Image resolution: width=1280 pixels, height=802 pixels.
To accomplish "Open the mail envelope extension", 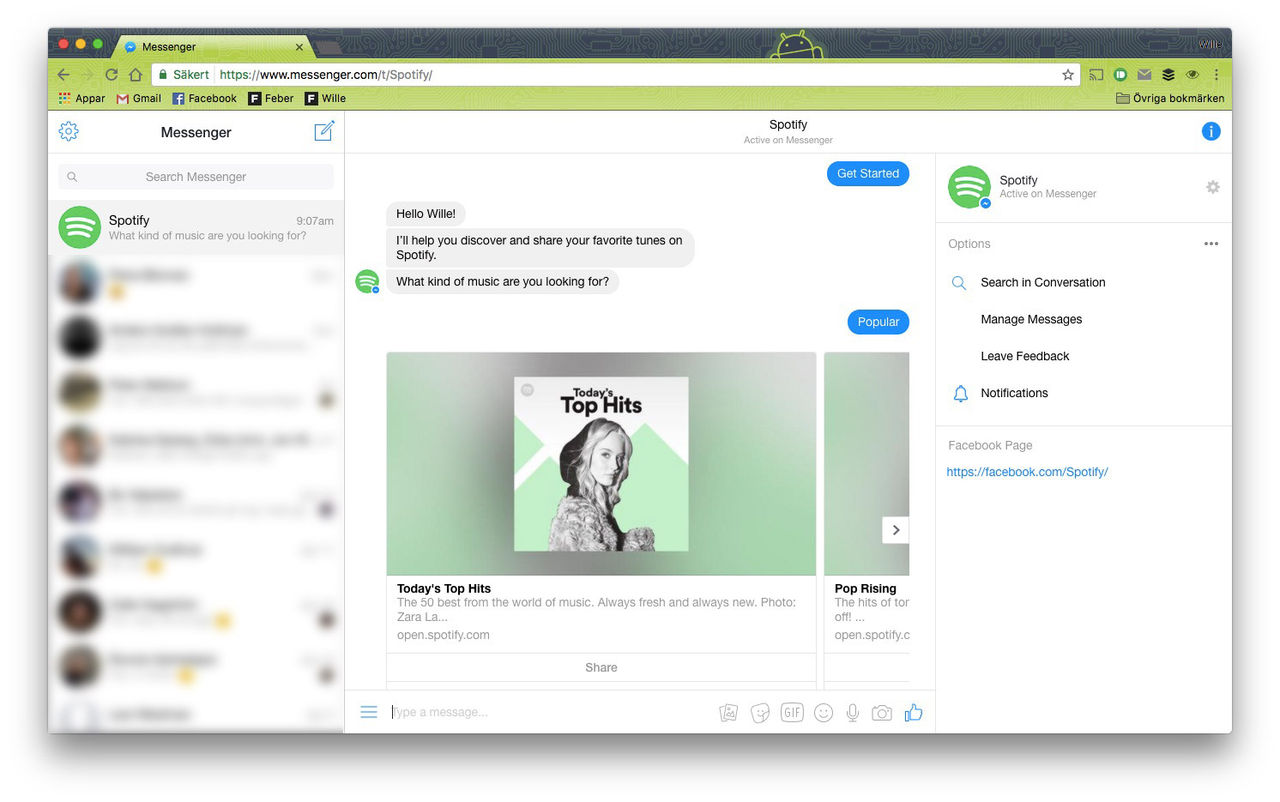I will (1144, 75).
